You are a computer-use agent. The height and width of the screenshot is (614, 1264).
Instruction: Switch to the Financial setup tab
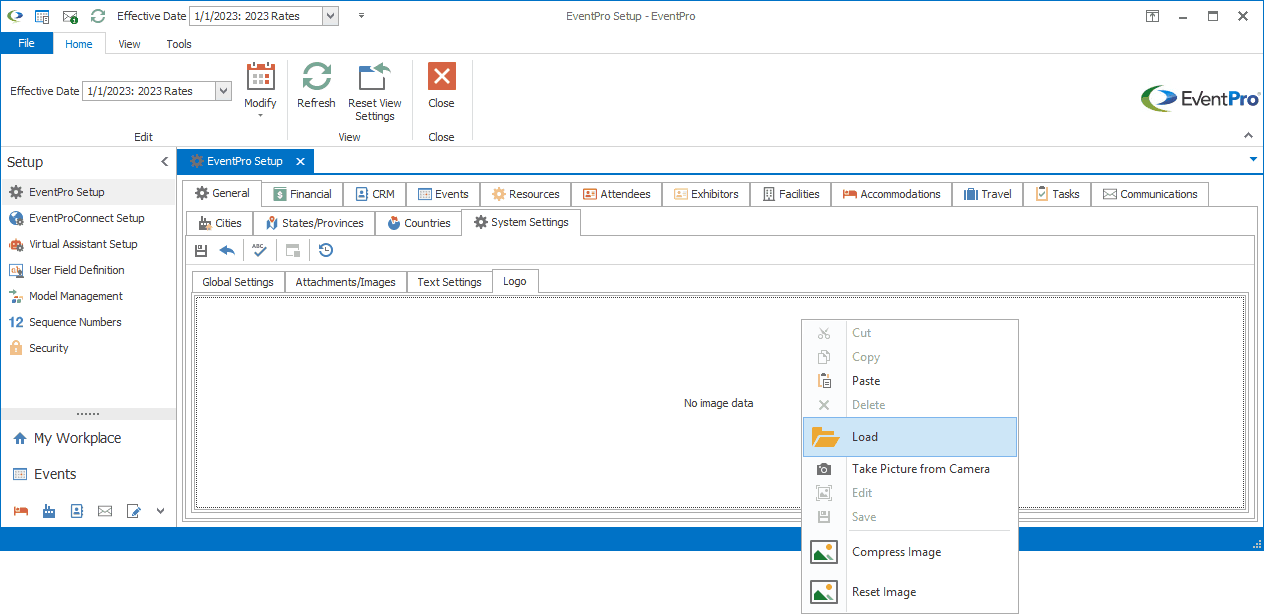[302, 194]
